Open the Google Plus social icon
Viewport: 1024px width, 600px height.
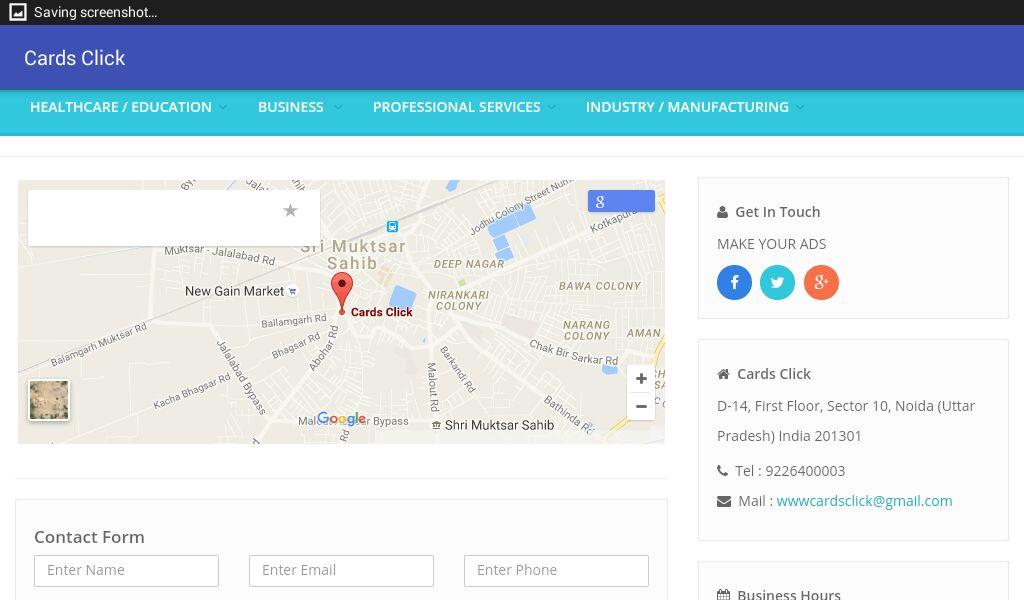pyautogui.click(x=821, y=282)
